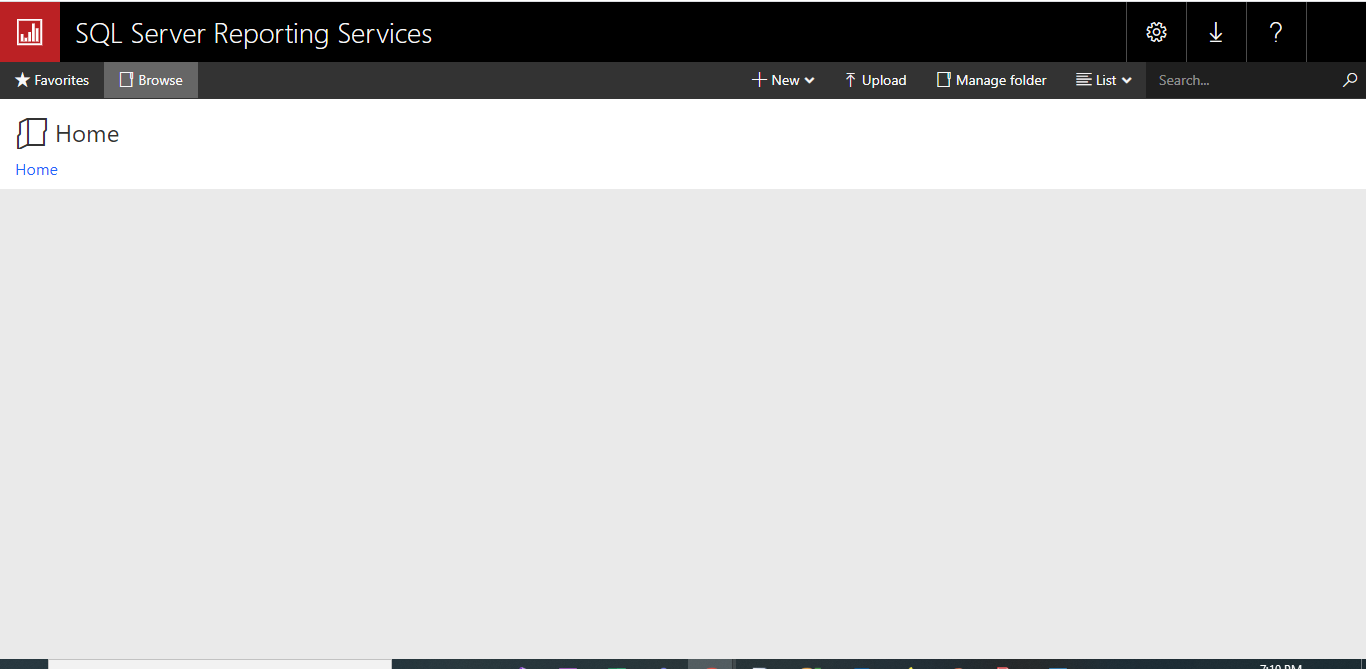Click the Upload arrow icon
The width and height of the screenshot is (1366, 669).
point(850,80)
